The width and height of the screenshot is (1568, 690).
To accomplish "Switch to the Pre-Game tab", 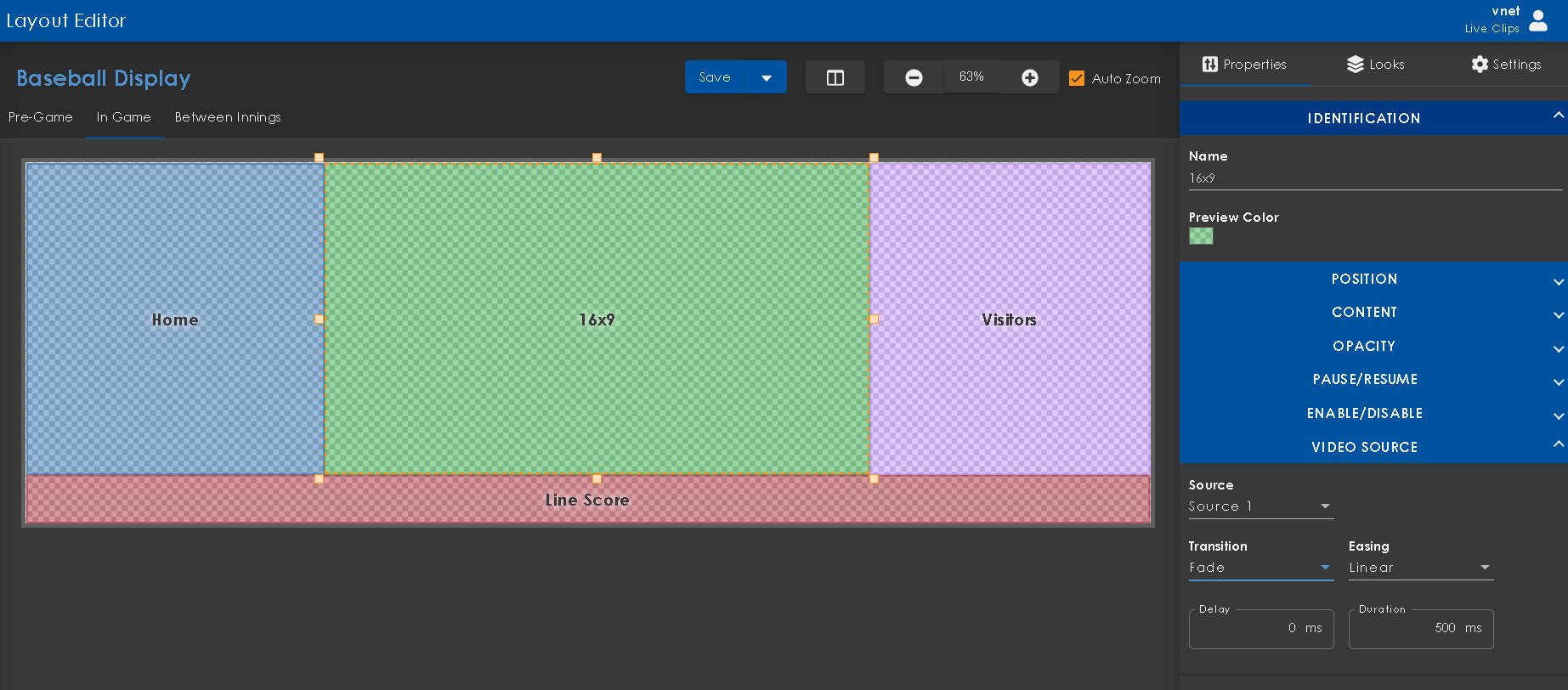I will coord(41,117).
